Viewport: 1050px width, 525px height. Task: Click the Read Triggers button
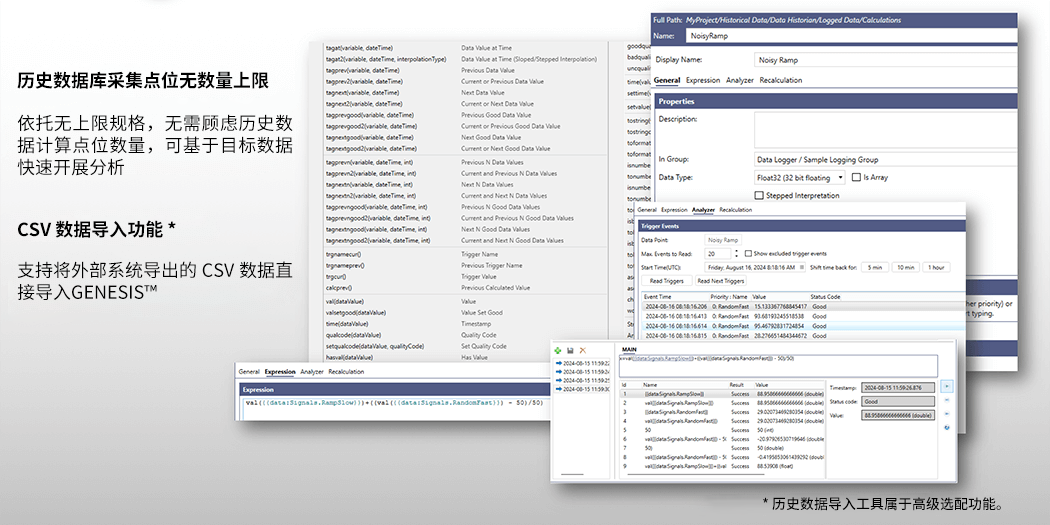tap(666, 281)
